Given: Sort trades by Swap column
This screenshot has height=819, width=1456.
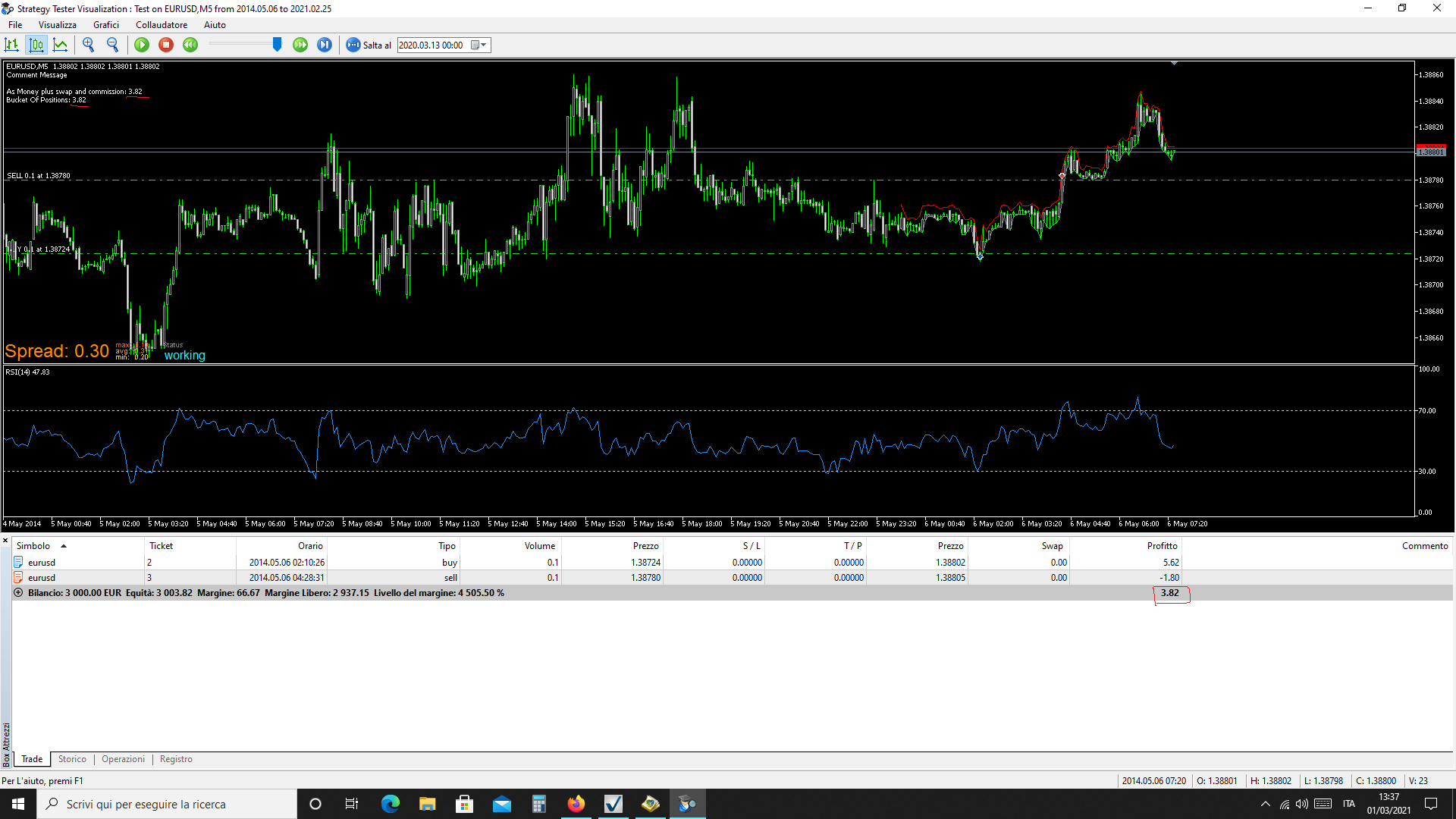Looking at the screenshot, I should pyautogui.click(x=1019, y=546).
